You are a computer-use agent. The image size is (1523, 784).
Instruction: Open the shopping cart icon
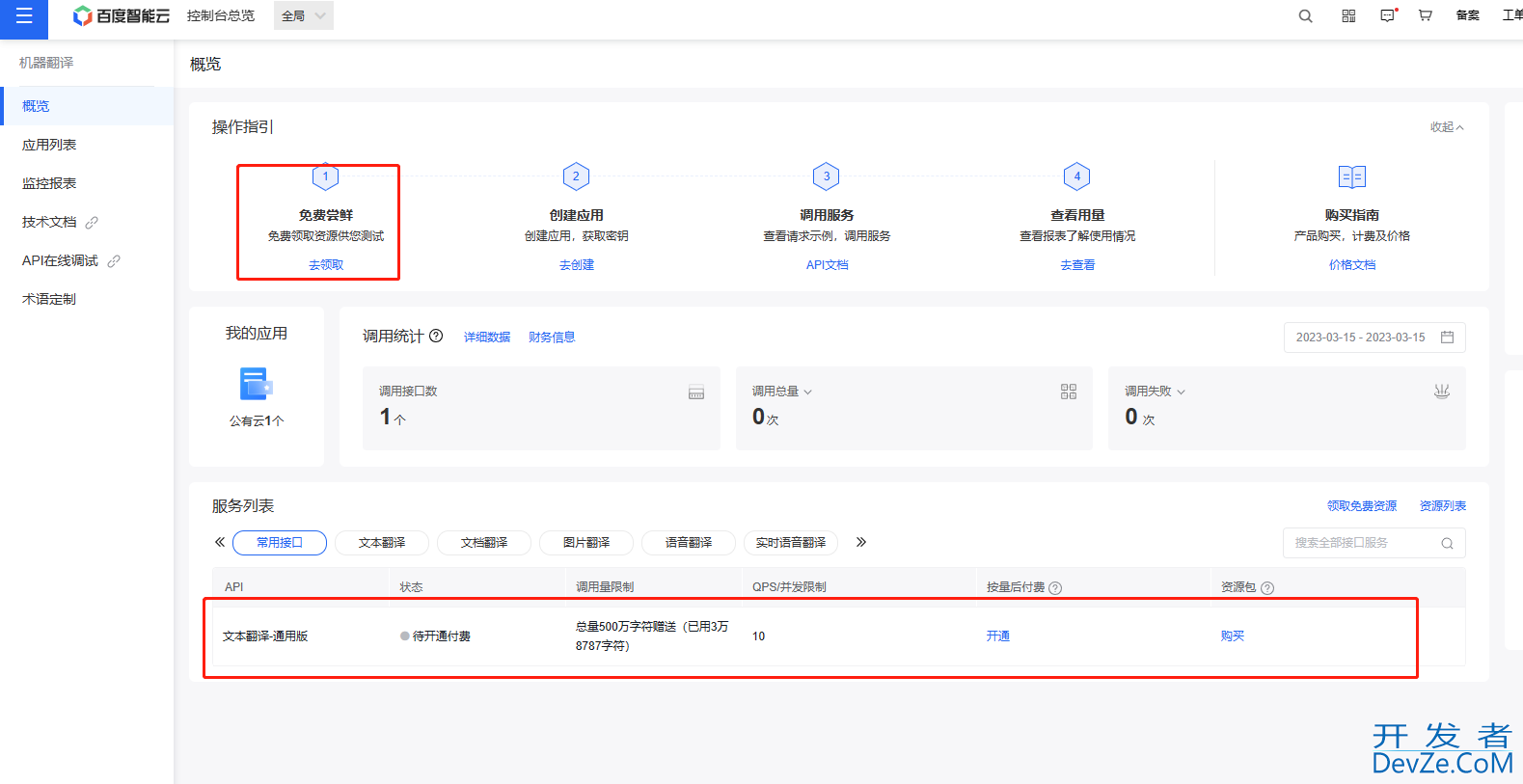click(1425, 15)
